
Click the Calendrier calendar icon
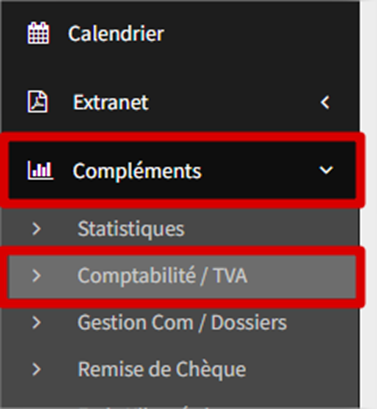[x=38, y=33]
